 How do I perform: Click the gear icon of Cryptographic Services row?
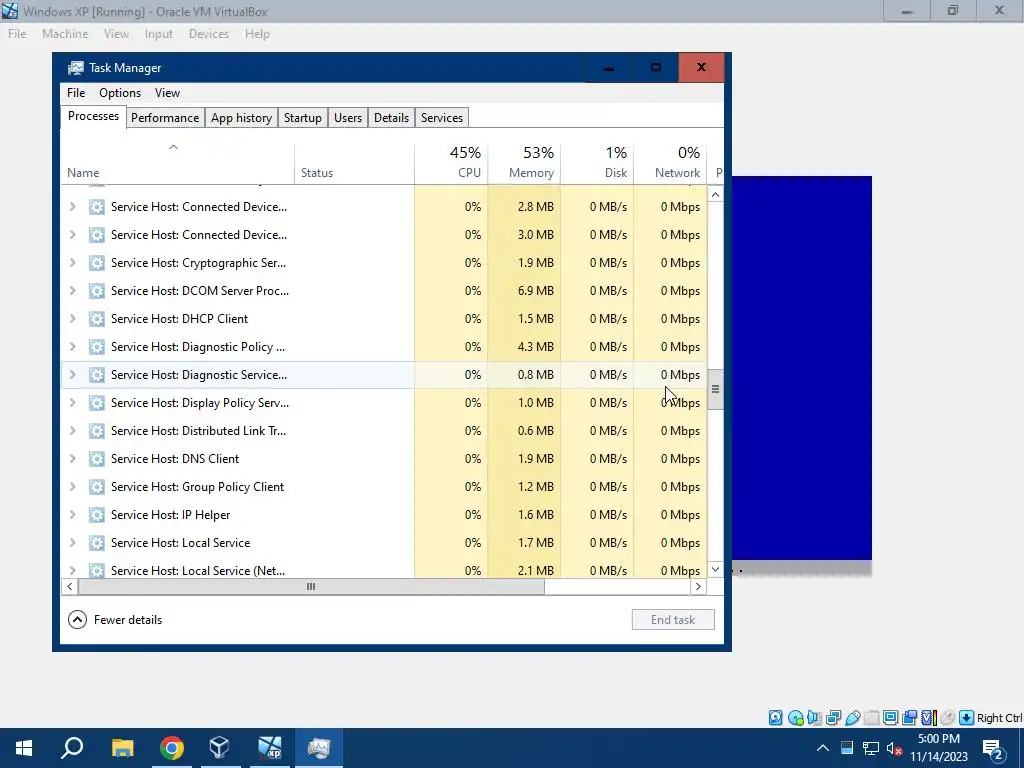tap(97, 263)
